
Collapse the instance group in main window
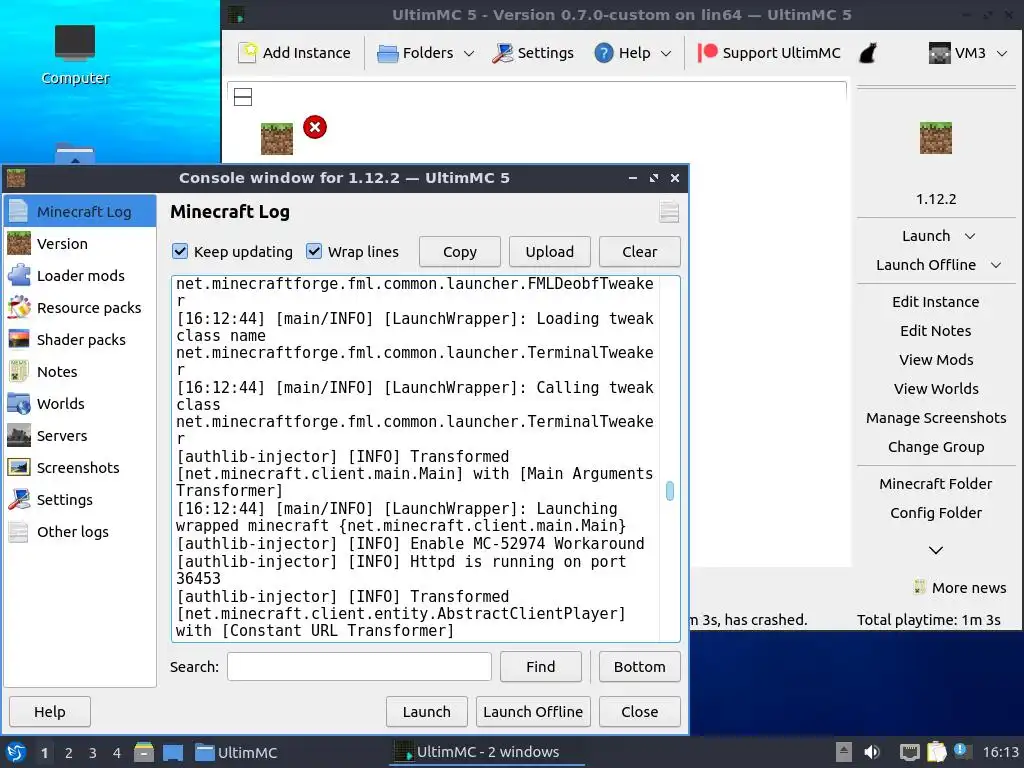(x=243, y=97)
